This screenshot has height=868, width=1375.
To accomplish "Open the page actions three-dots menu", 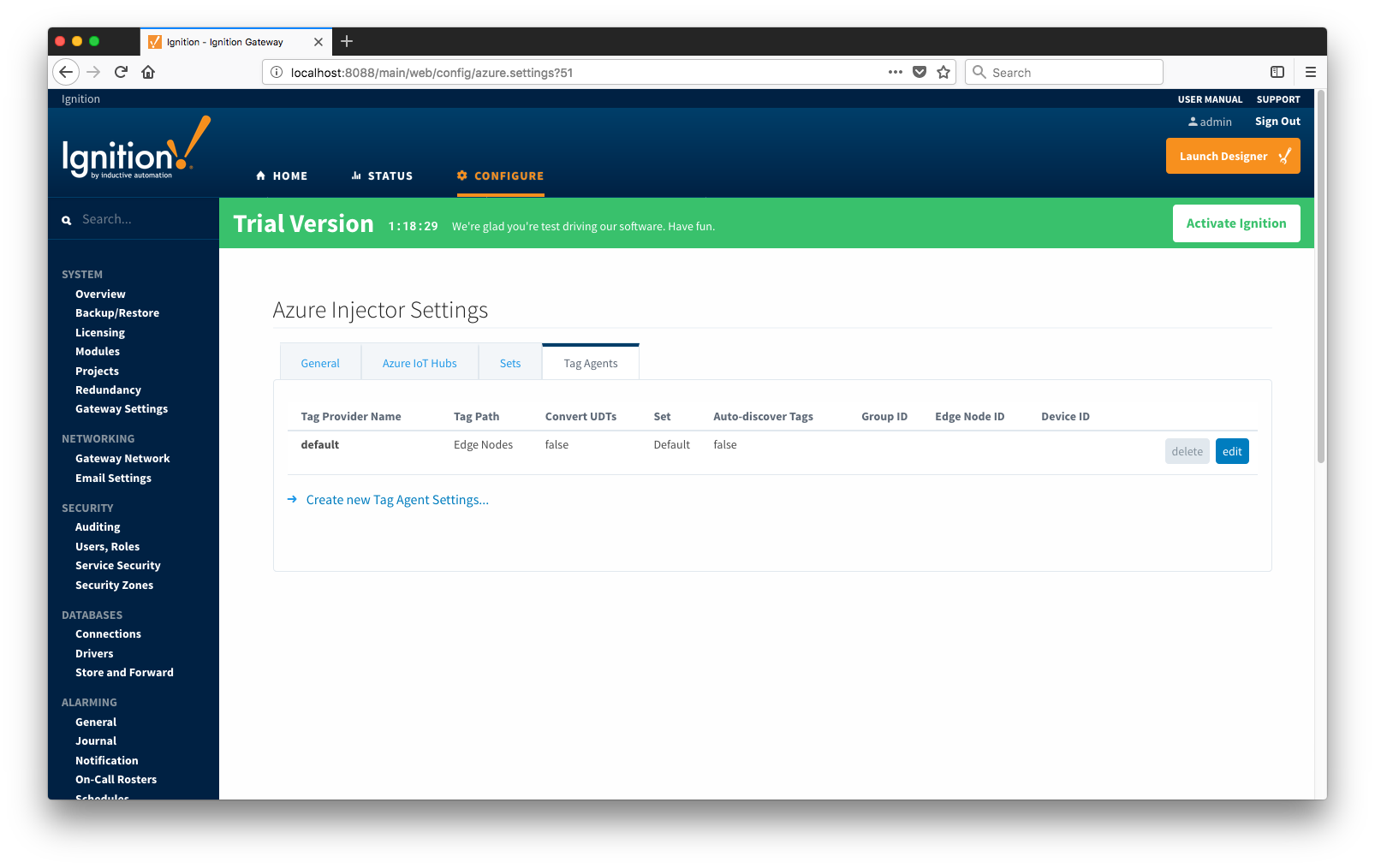I will point(895,72).
